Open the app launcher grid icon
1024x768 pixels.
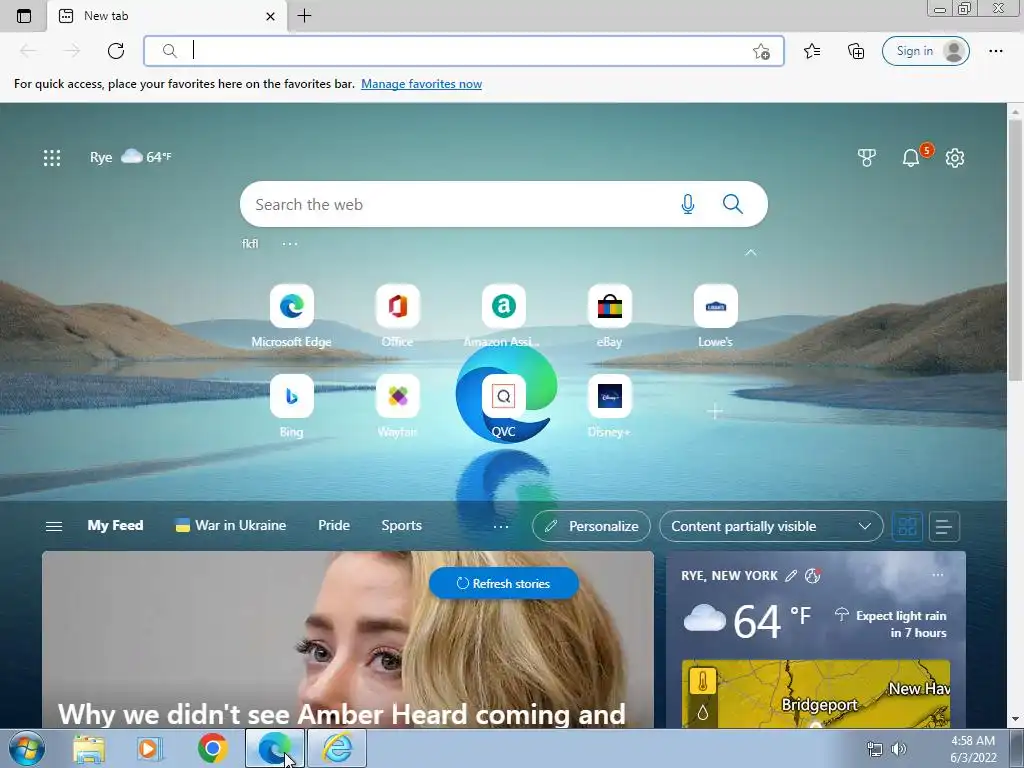tap(52, 157)
